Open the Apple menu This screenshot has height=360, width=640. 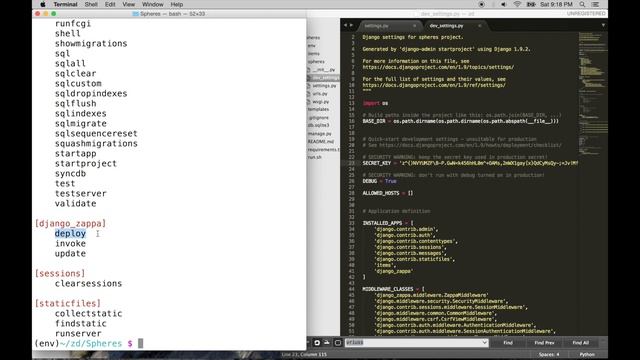[42, 4]
